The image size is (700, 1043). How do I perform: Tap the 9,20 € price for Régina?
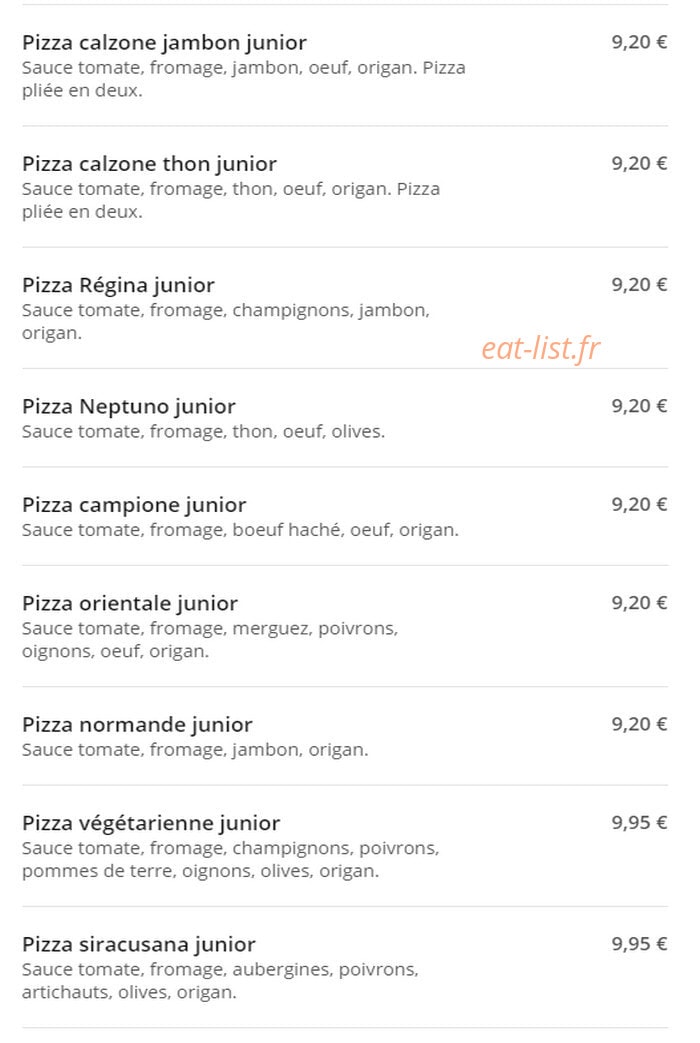point(639,285)
